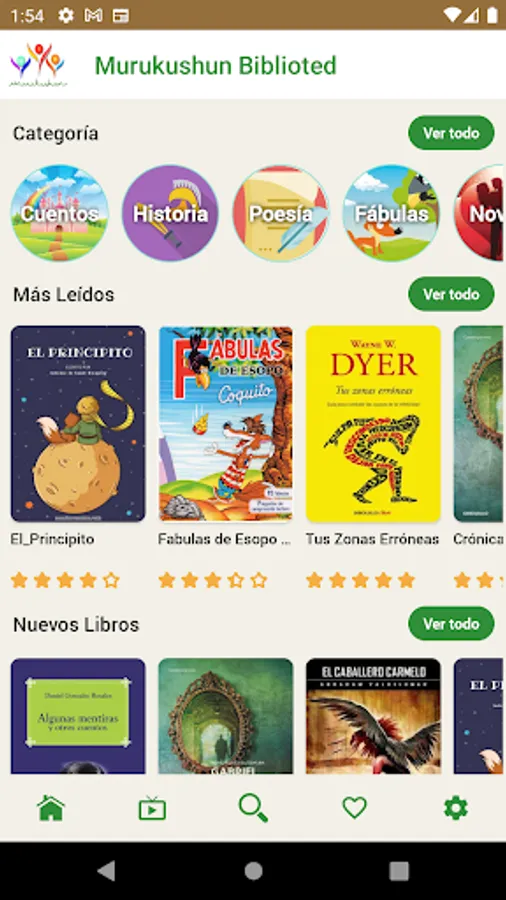Click Ver todo next to Categoría

click(x=451, y=133)
